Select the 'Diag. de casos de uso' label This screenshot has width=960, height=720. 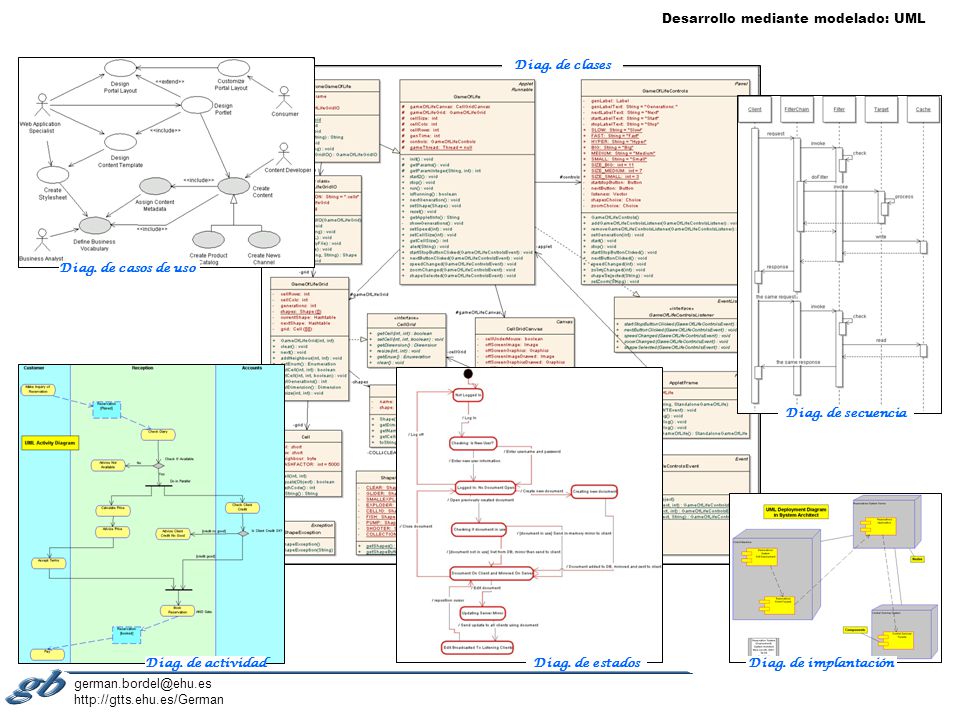[128, 268]
